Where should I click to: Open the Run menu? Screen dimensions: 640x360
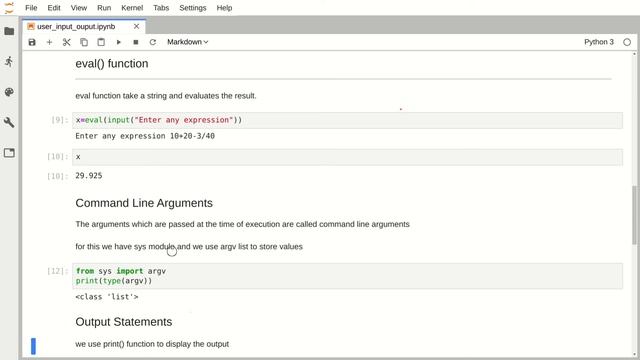pos(104,8)
